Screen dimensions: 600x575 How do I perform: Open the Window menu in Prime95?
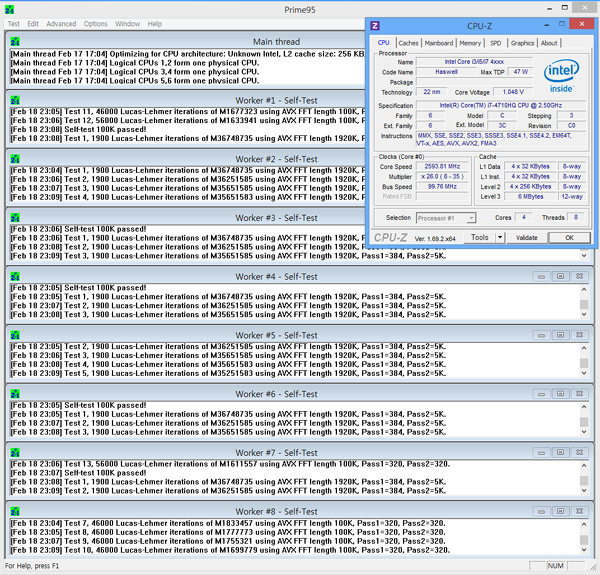[127, 24]
